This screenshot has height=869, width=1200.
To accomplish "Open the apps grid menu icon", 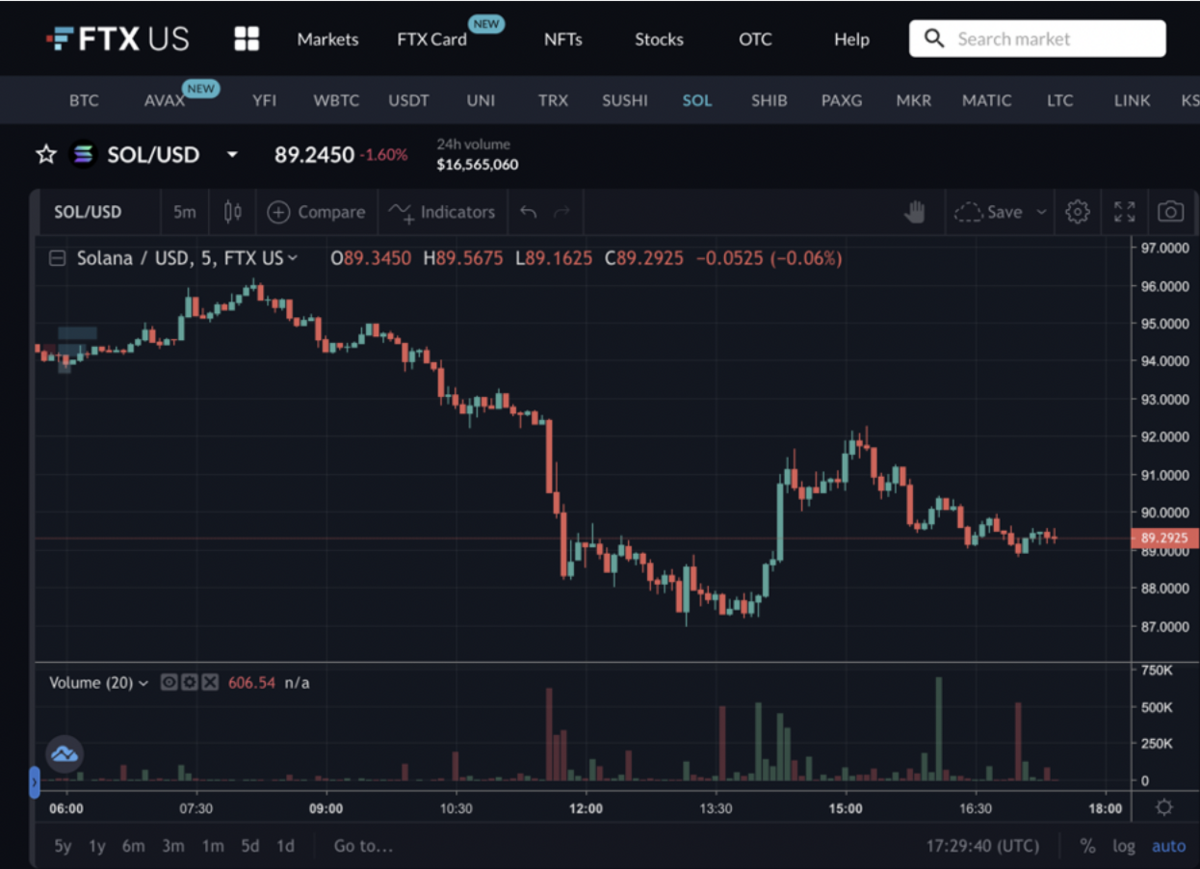I will pos(246,40).
